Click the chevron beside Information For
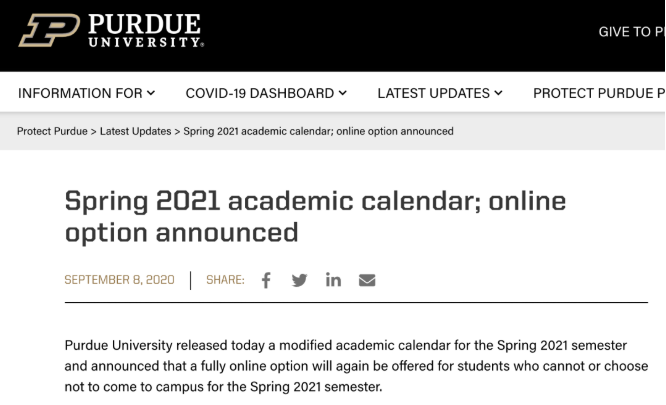The width and height of the screenshot is (666, 405). coord(151,93)
